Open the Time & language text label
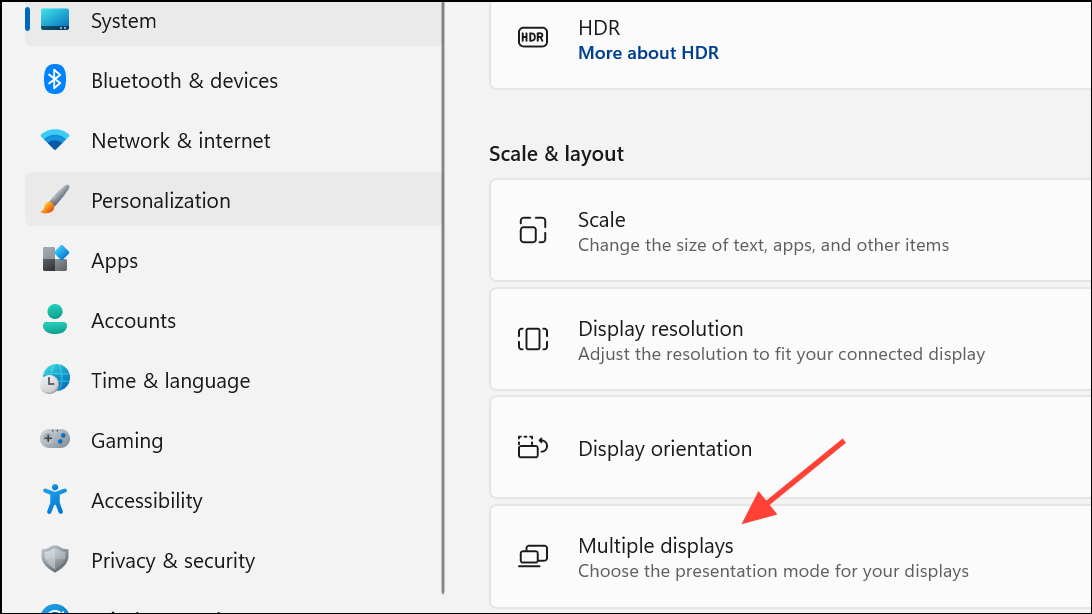 (x=170, y=381)
